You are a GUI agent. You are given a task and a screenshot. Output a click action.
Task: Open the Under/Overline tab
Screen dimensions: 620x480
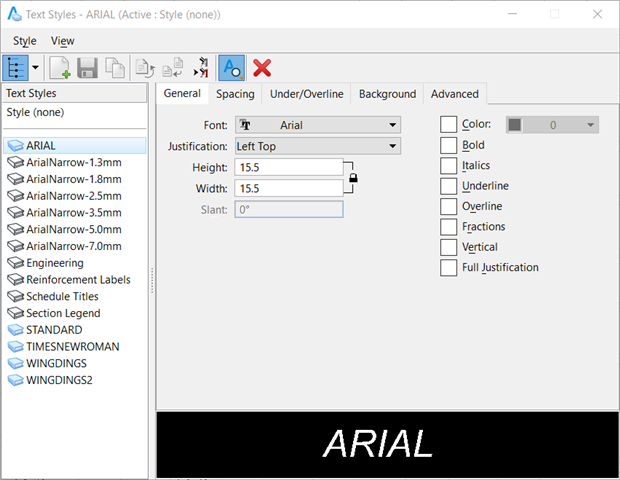click(306, 94)
